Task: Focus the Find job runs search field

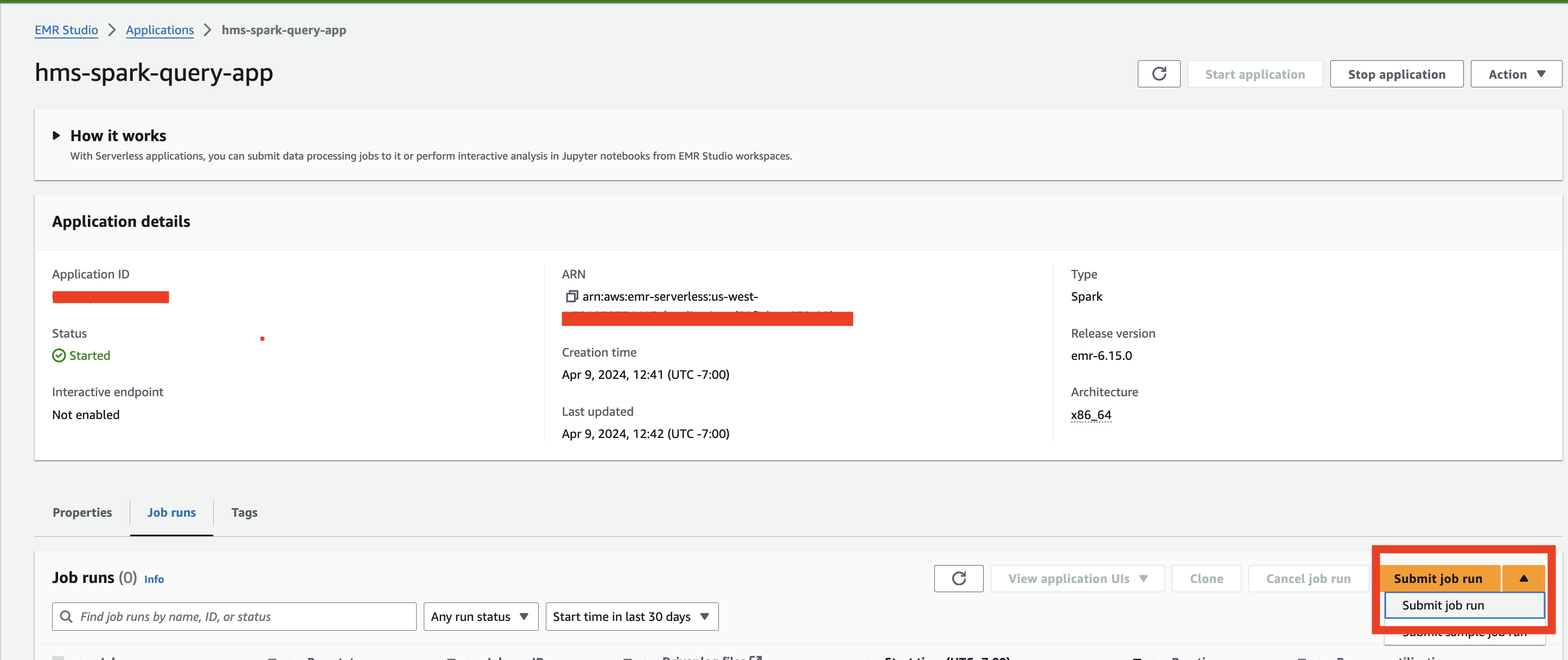Action: [x=244, y=617]
